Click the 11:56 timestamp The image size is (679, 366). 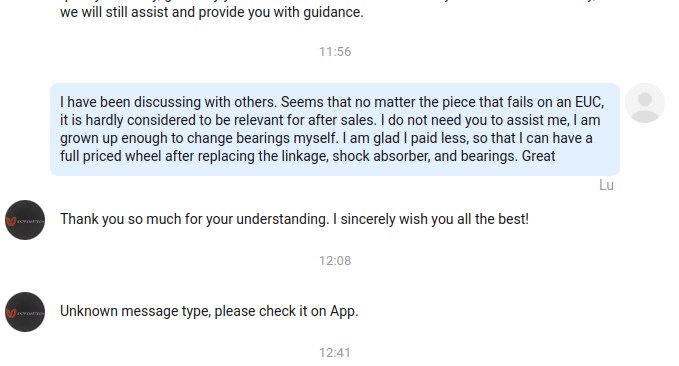pos(335,52)
